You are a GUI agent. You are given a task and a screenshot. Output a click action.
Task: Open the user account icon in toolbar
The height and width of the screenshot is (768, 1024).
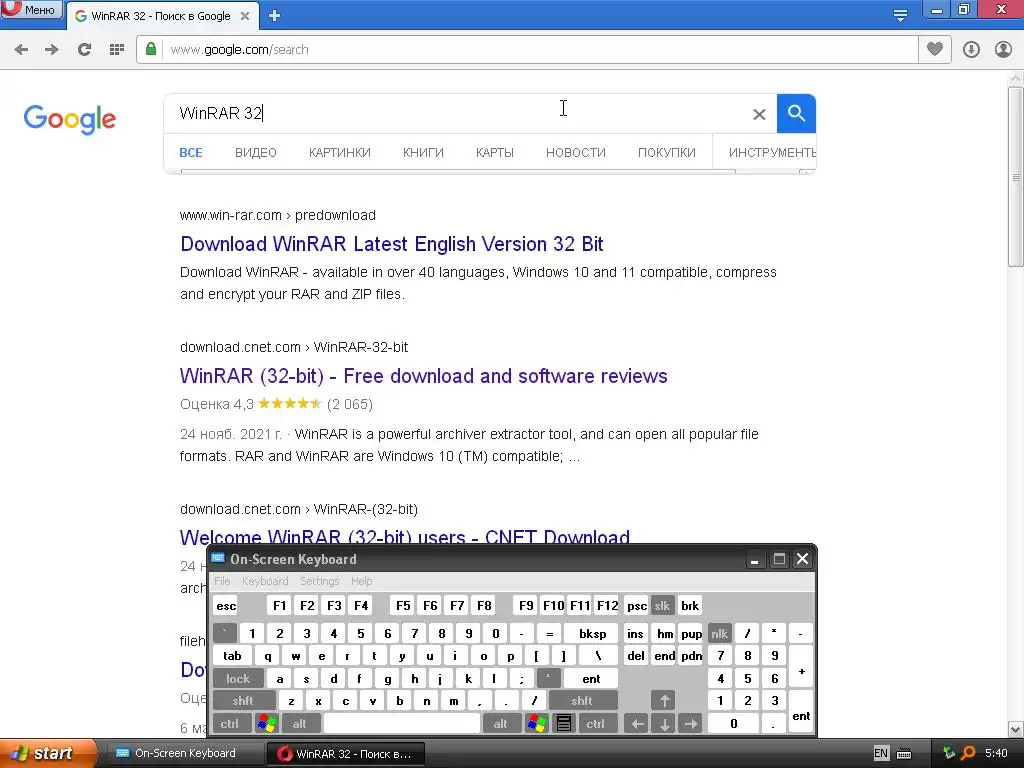[1003, 50]
